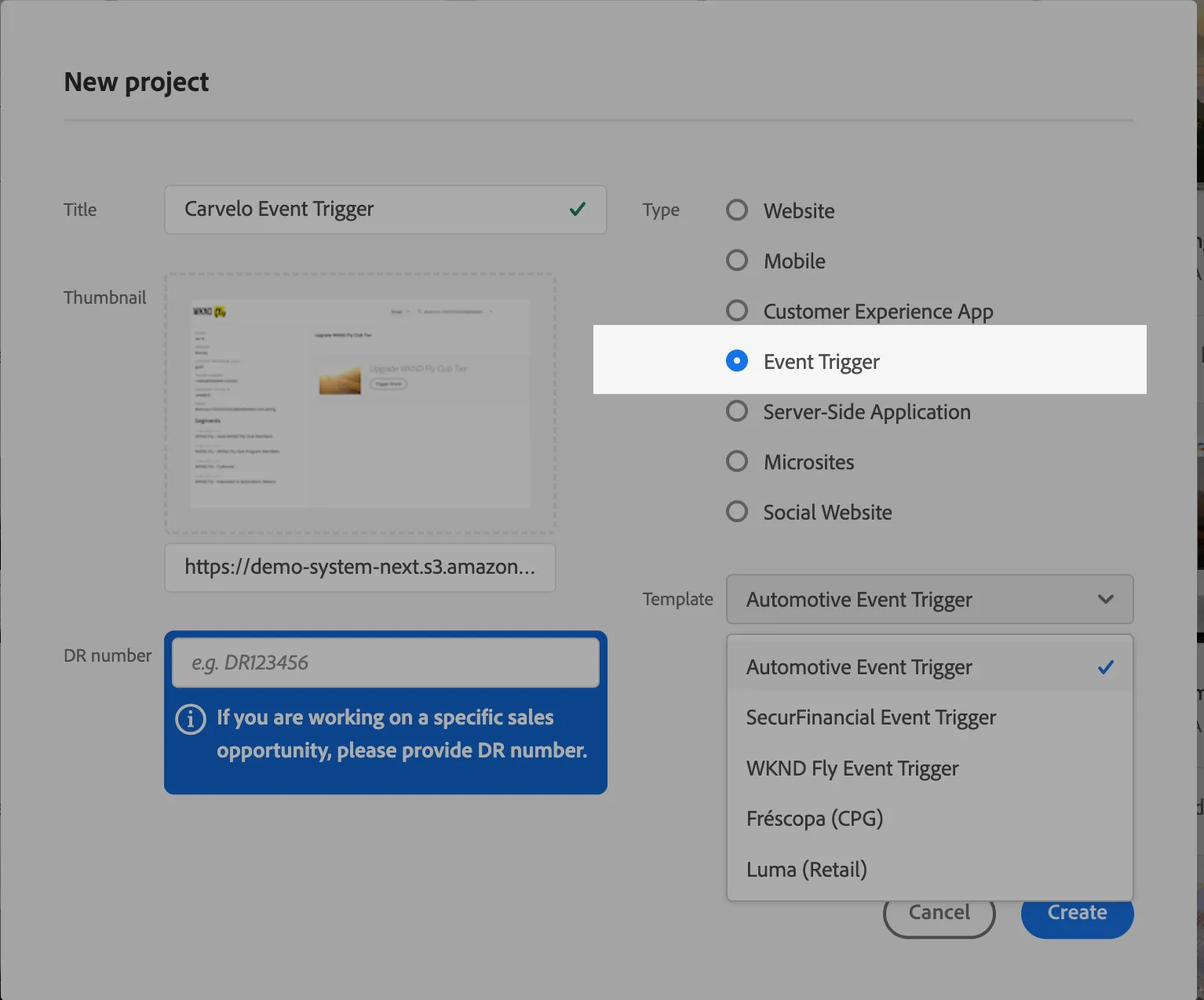Image resolution: width=1204 pixels, height=1000 pixels.
Task: Select the Event Trigger radio button
Action: click(x=737, y=361)
